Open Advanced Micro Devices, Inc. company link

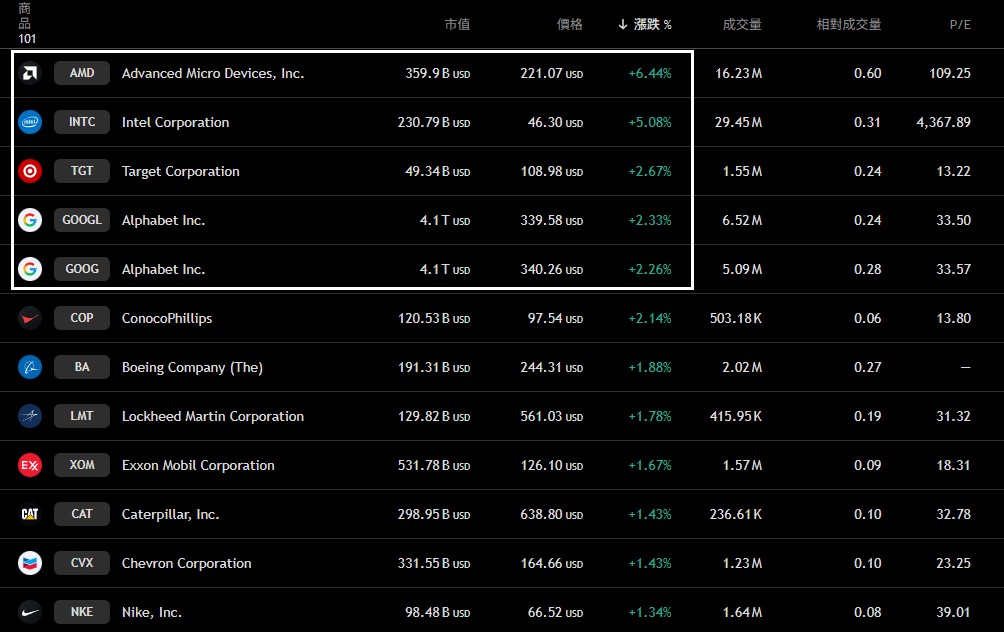point(213,73)
